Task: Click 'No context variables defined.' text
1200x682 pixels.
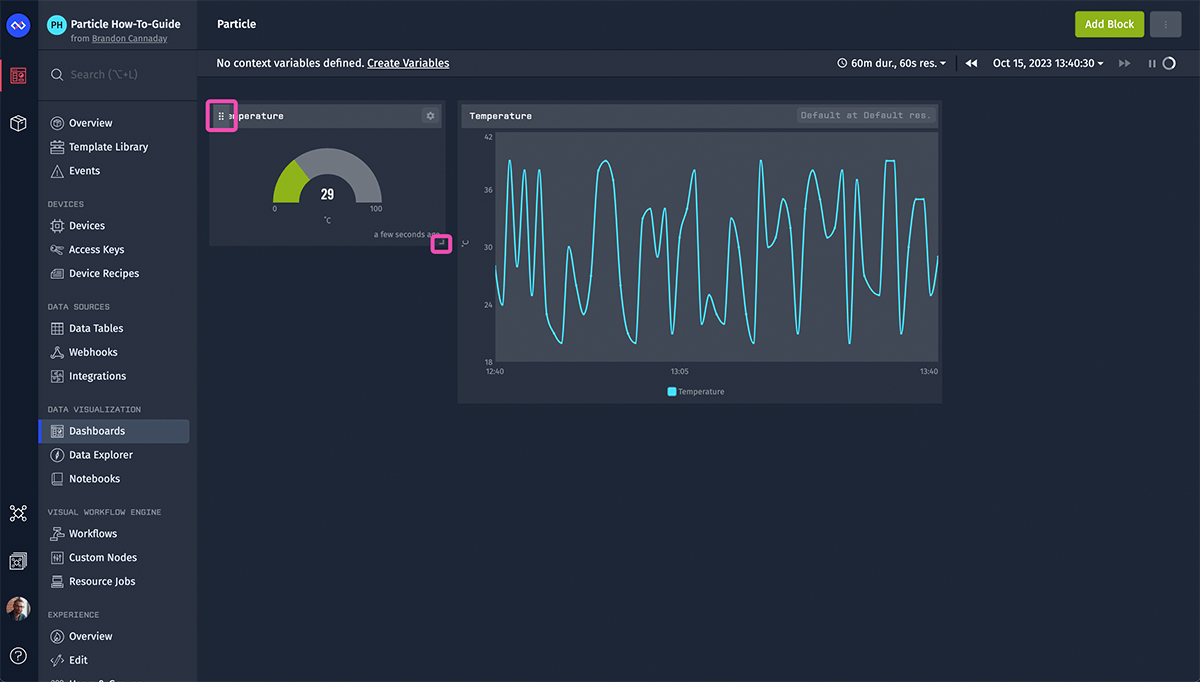Action: 290,63
